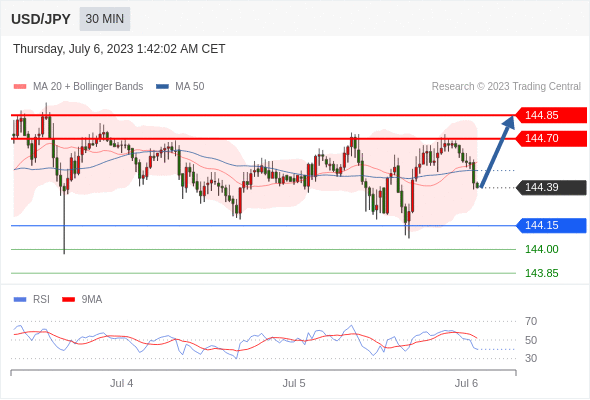Image resolution: width=590 pixels, height=400 pixels.
Task: Click the RSI 70 level label
Action: coord(531,321)
